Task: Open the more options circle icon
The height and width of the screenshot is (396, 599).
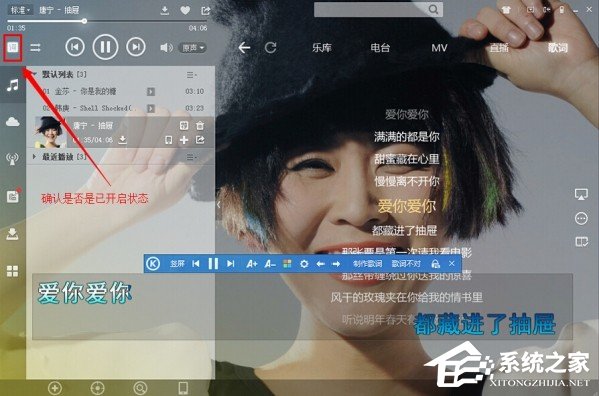Action: point(581,218)
